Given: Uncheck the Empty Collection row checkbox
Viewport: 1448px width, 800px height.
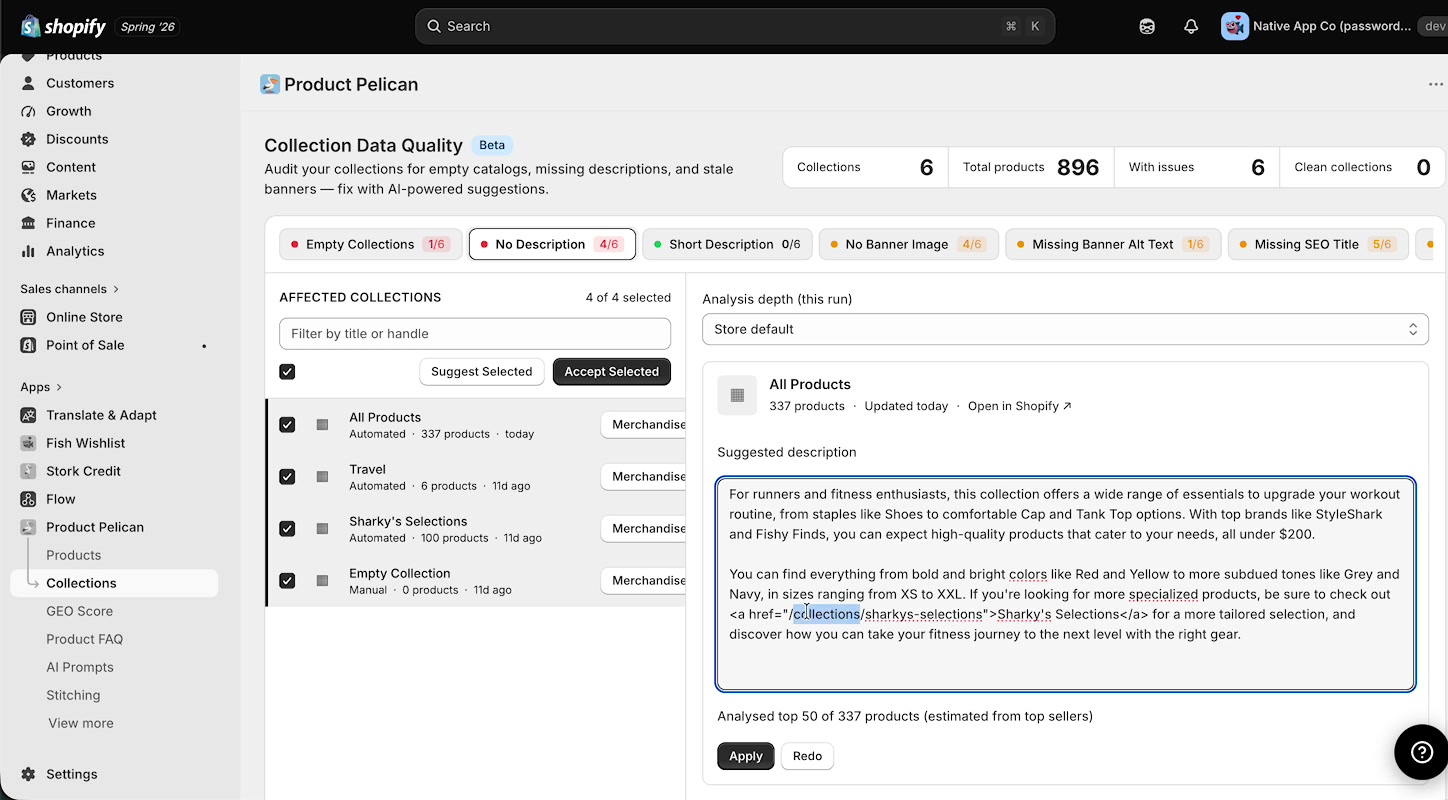Looking at the screenshot, I should [x=287, y=581].
